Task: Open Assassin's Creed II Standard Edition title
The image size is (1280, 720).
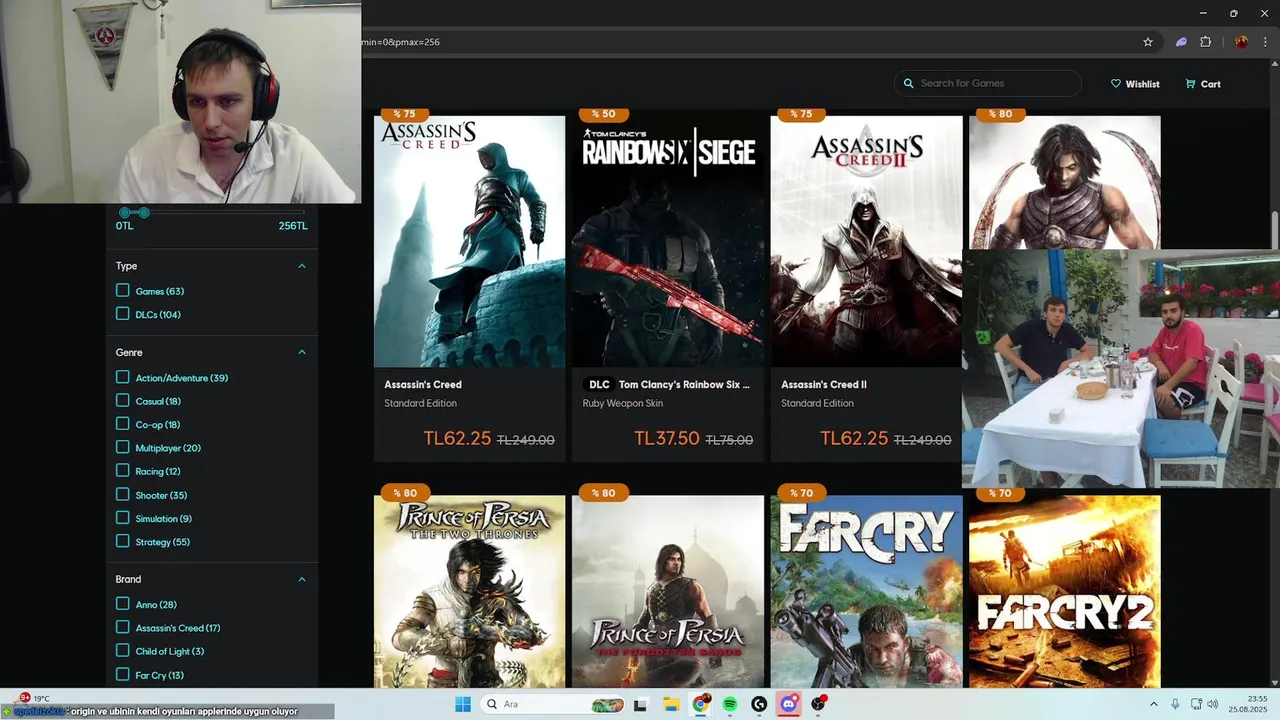Action: pos(824,384)
